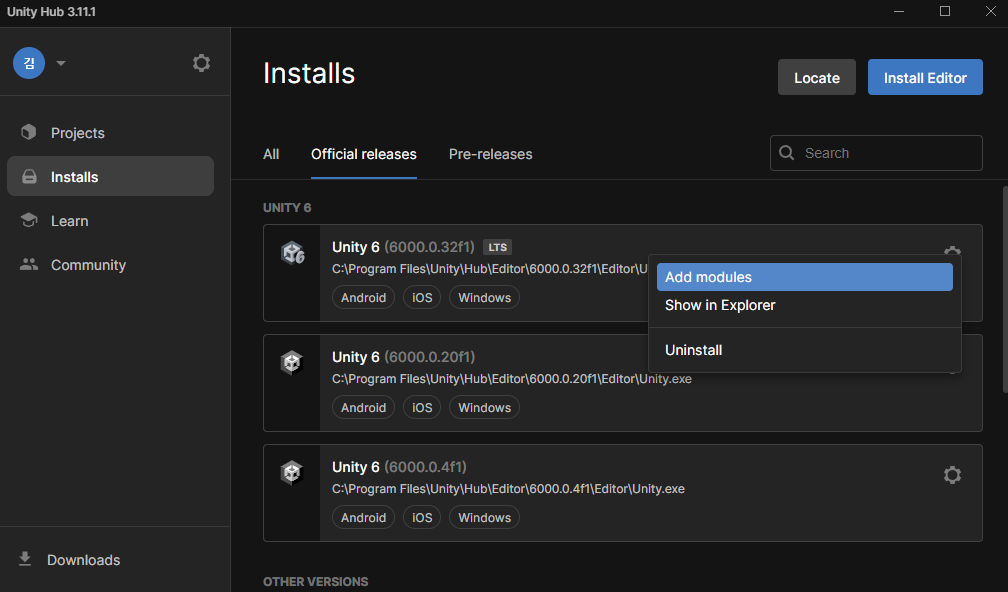This screenshot has width=1008, height=592.
Task: Open Unity Hub preferences gear in sidebar
Action: coord(201,63)
